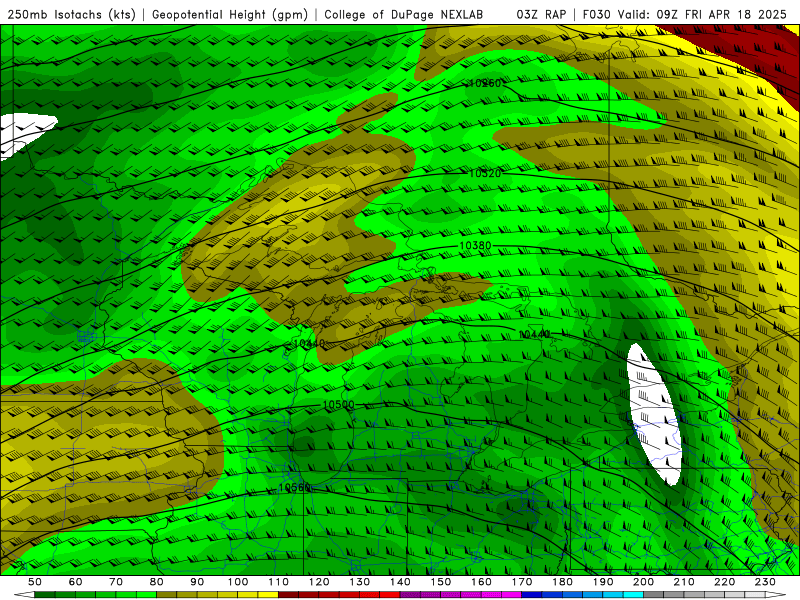Click the legend value label 140
Viewport: 800px width, 600px height.
click(x=400, y=582)
